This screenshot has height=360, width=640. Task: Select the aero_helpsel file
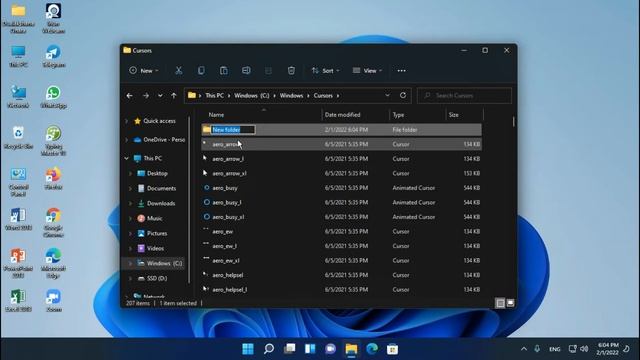[228, 275]
